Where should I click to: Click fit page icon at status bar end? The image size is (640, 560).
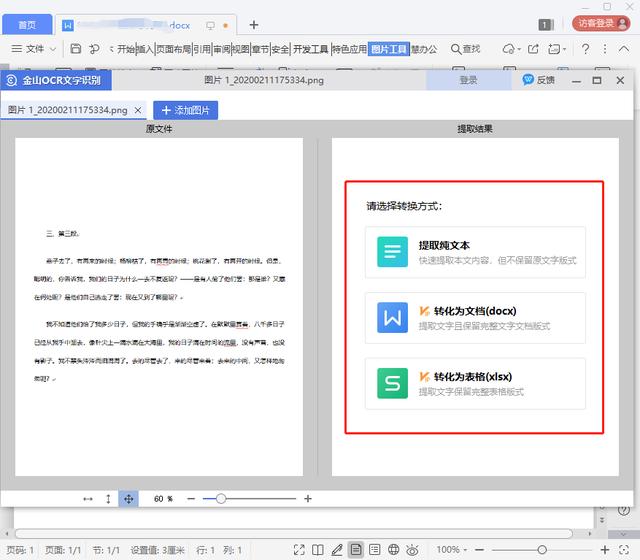(x=623, y=550)
